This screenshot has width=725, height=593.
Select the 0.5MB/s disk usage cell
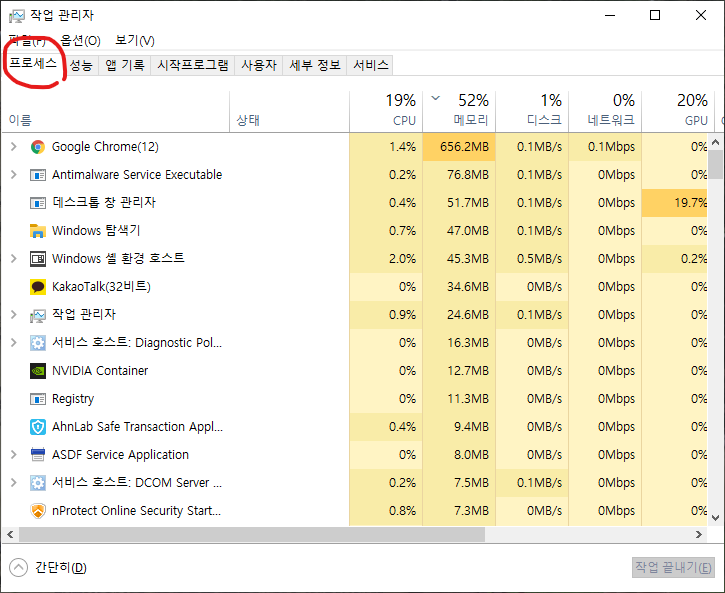[532, 259]
